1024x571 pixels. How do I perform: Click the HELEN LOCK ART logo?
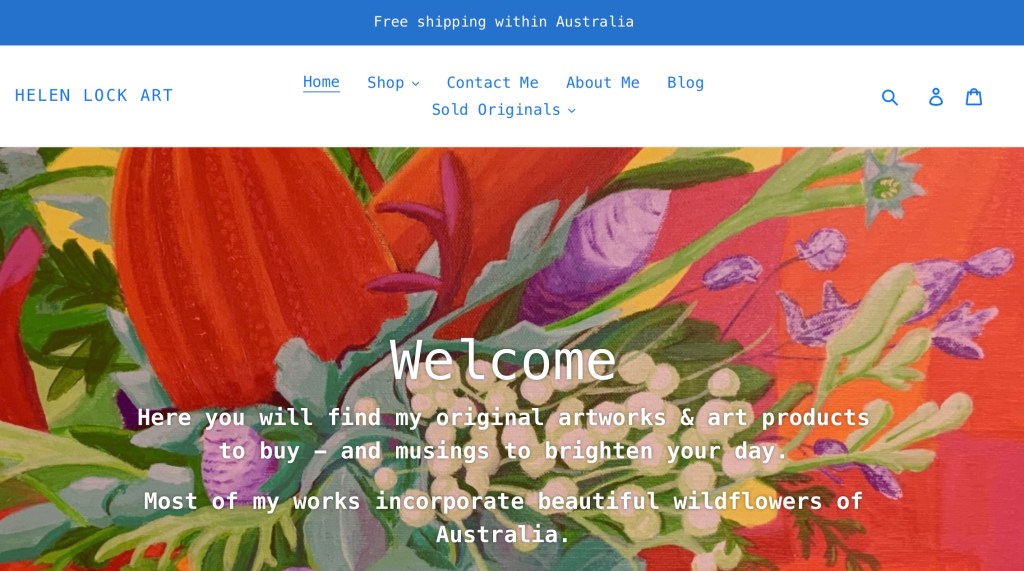tap(94, 95)
